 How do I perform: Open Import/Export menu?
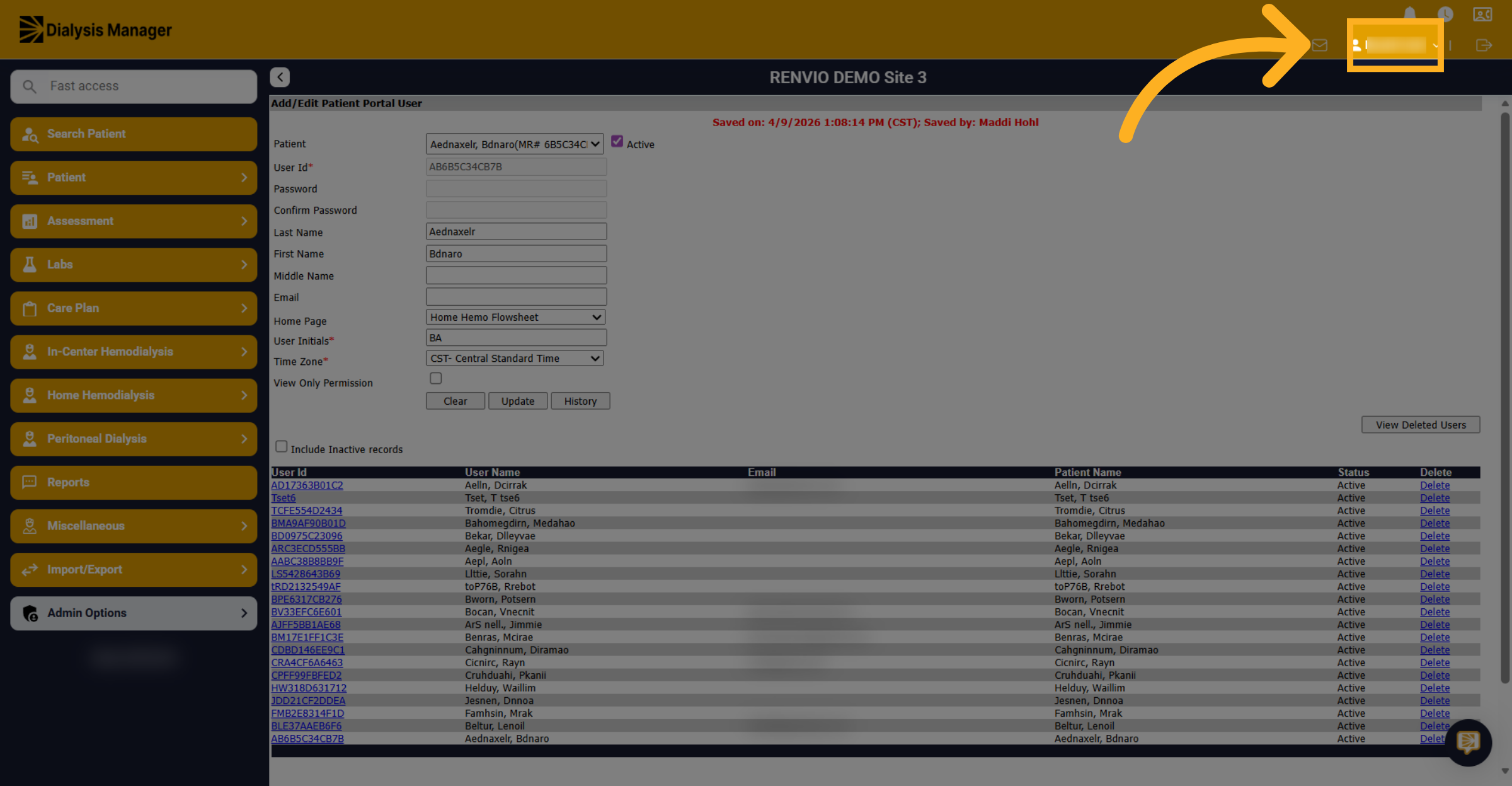click(134, 570)
